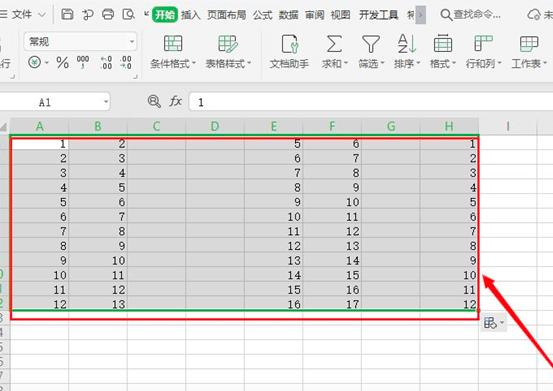Select column A header

point(40,126)
